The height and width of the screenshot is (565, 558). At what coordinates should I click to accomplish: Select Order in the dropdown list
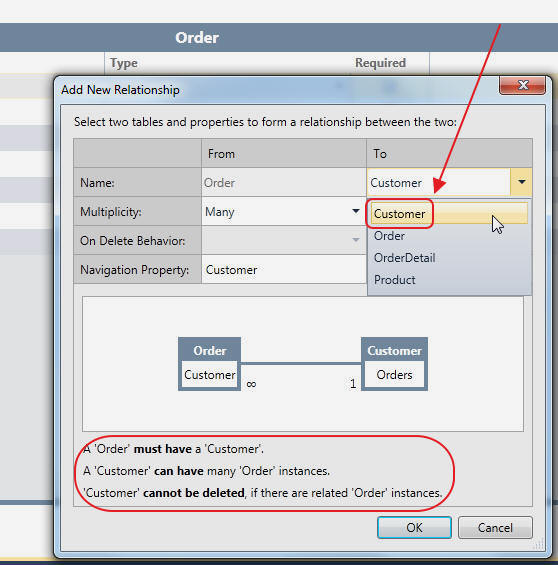(x=449, y=236)
